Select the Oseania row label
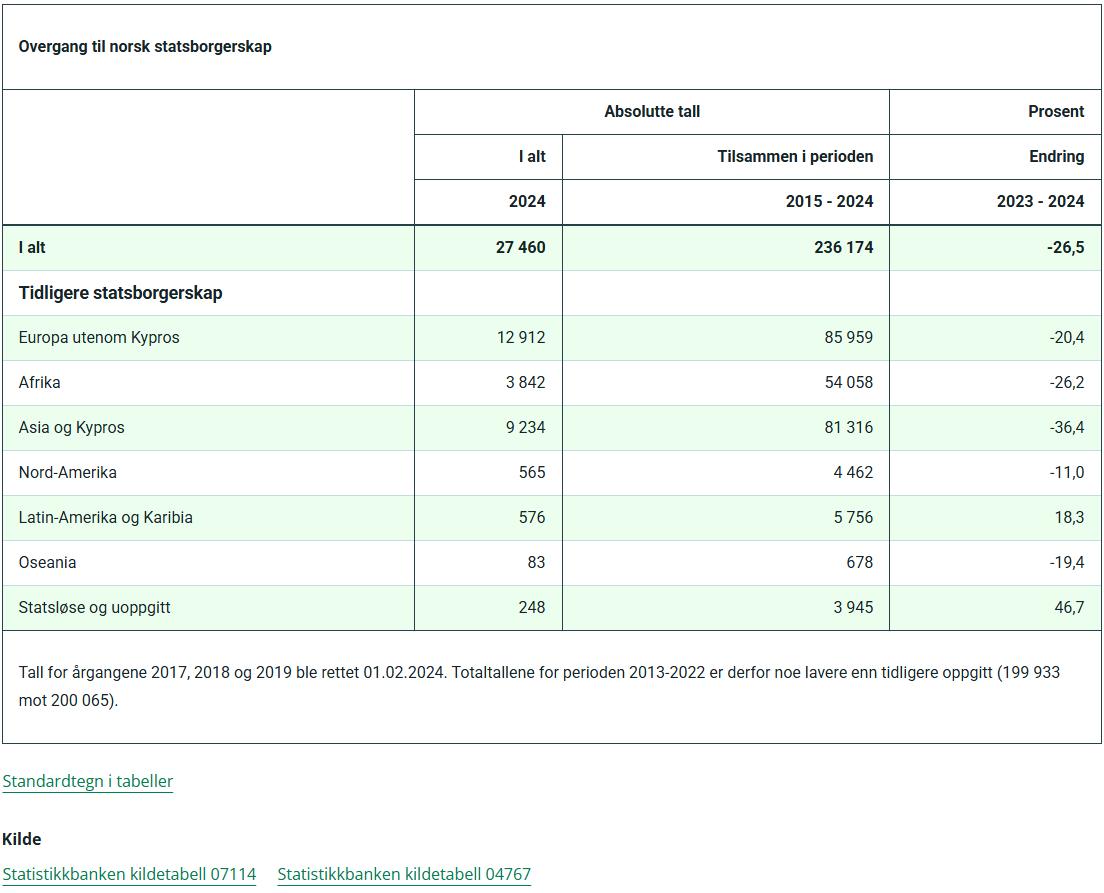1104x893 pixels. click(x=47, y=563)
